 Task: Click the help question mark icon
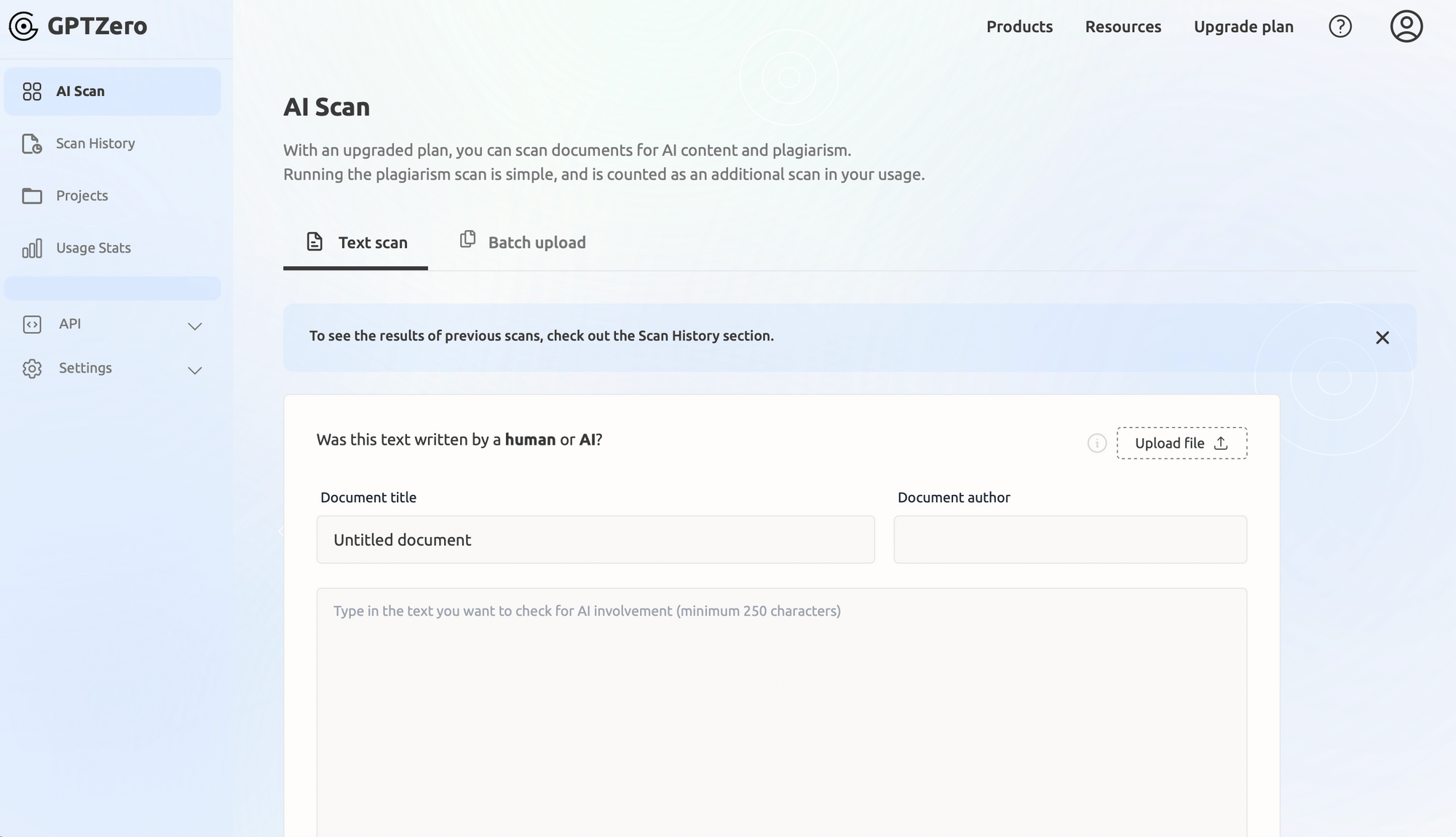pyautogui.click(x=1340, y=25)
